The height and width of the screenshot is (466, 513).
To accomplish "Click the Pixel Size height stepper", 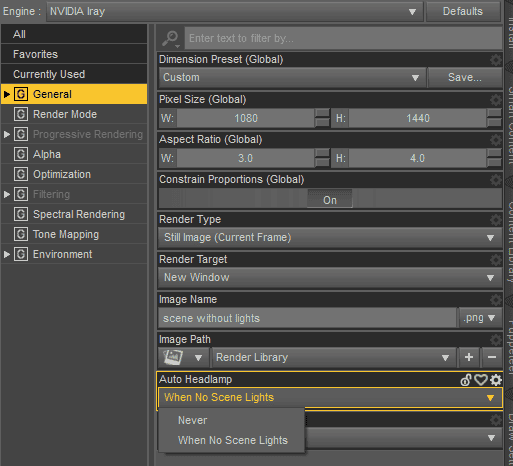I will tap(494, 118).
